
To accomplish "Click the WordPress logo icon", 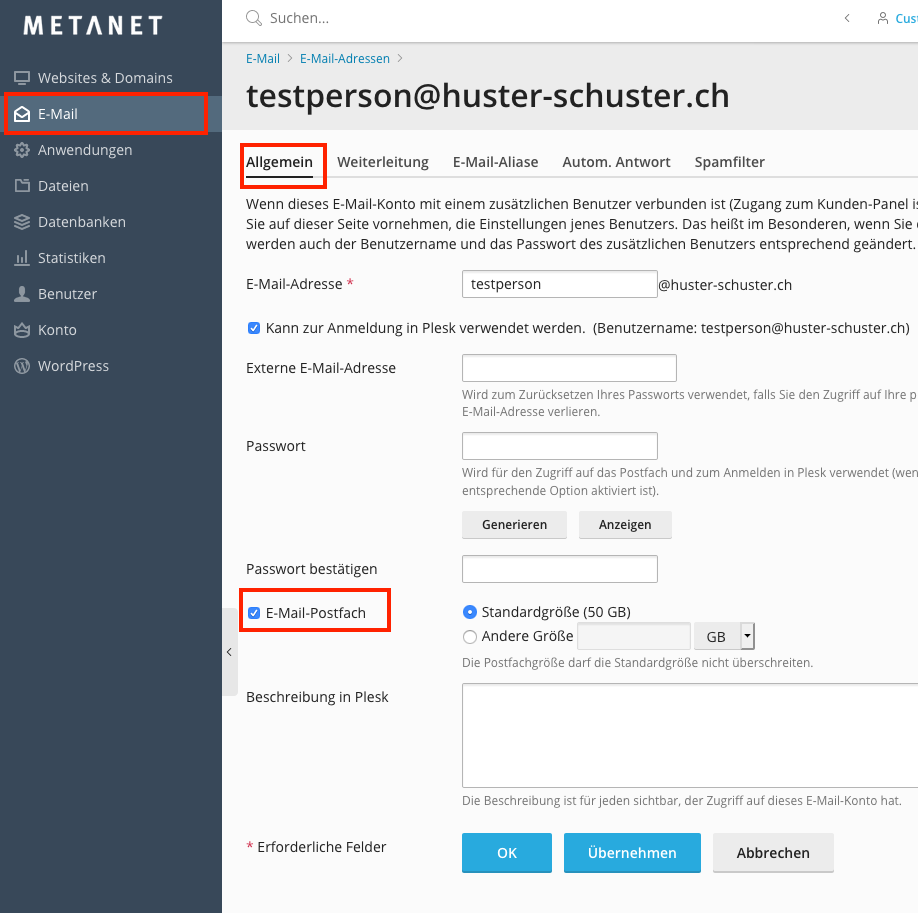I will point(21,366).
